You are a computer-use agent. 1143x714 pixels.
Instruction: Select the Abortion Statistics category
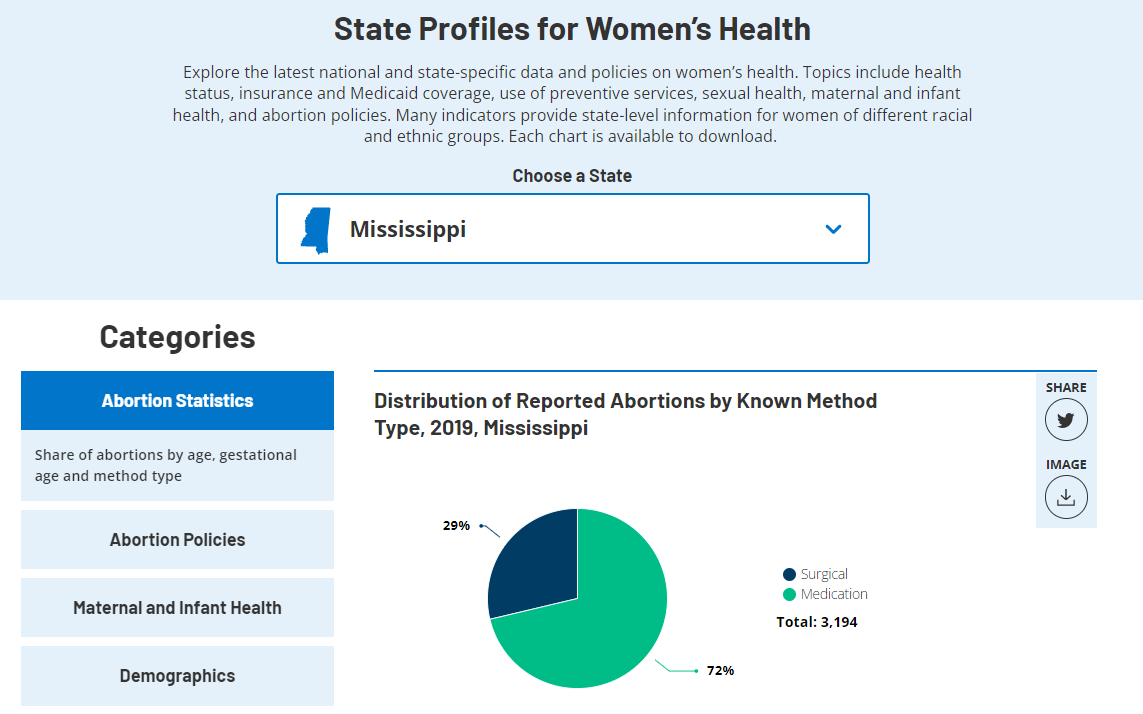(177, 401)
